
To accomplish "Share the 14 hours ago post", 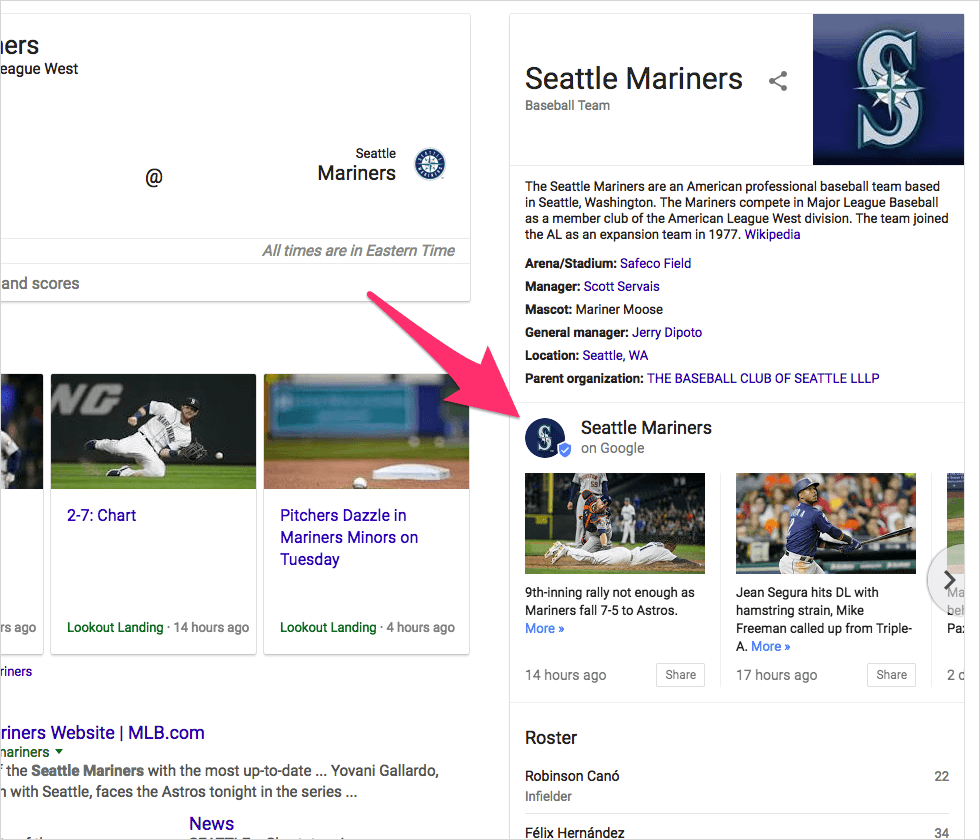I will (680, 674).
